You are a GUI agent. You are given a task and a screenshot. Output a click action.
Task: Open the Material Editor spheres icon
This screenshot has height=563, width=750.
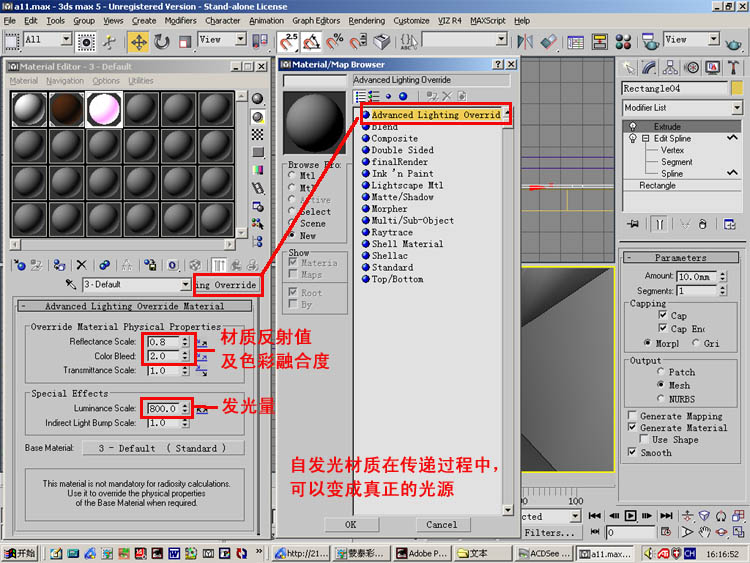[x=623, y=42]
